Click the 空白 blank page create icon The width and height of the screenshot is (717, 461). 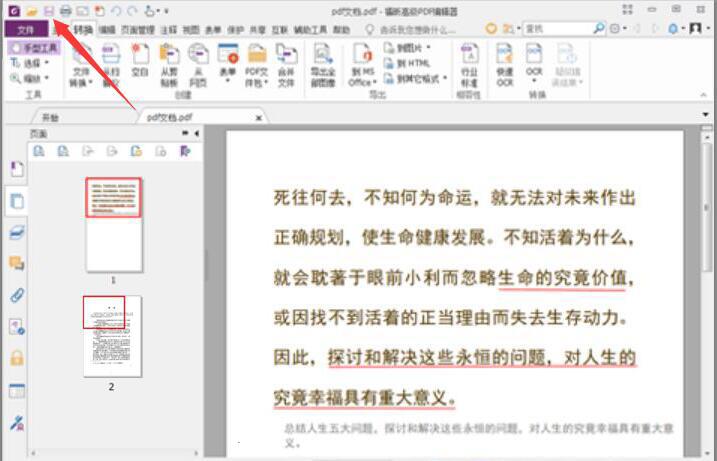click(140, 59)
